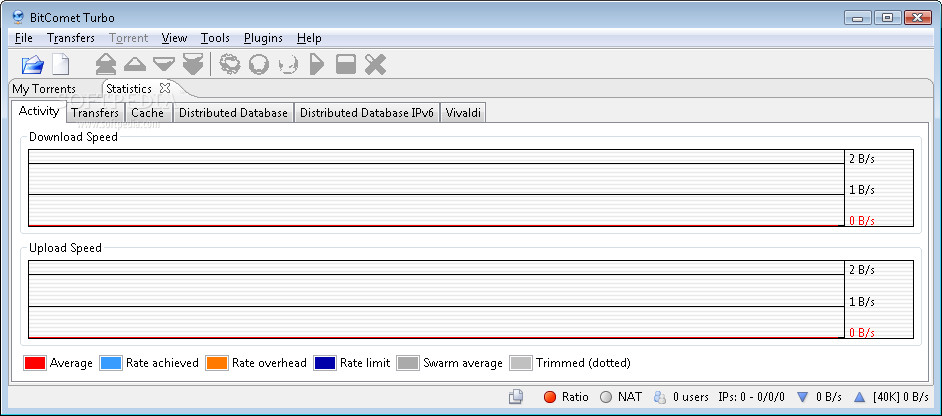This screenshot has width=942, height=416.
Task: Switch to the Vivaldi tab
Action: (x=463, y=112)
